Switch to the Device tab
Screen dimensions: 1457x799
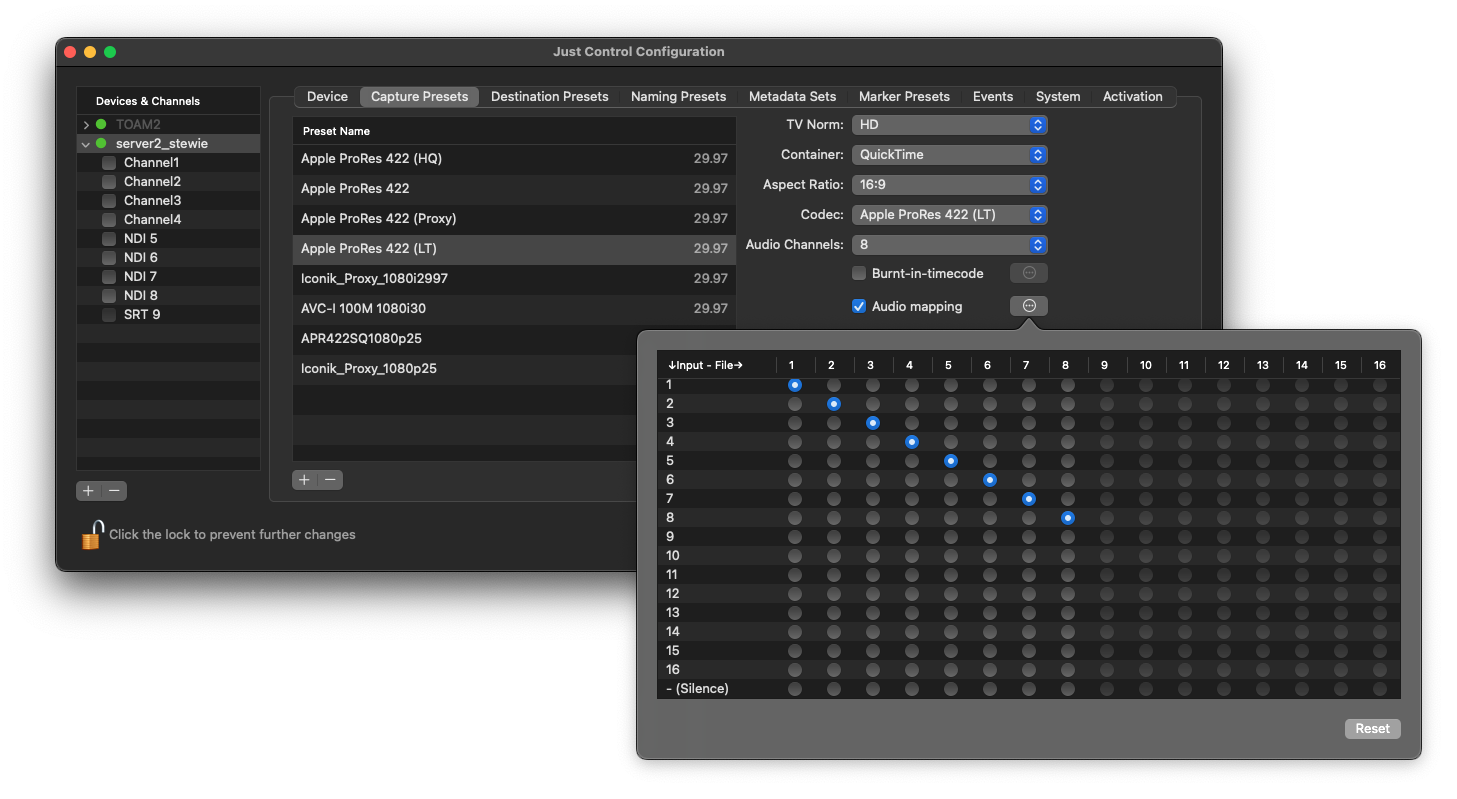pos(327,97)
